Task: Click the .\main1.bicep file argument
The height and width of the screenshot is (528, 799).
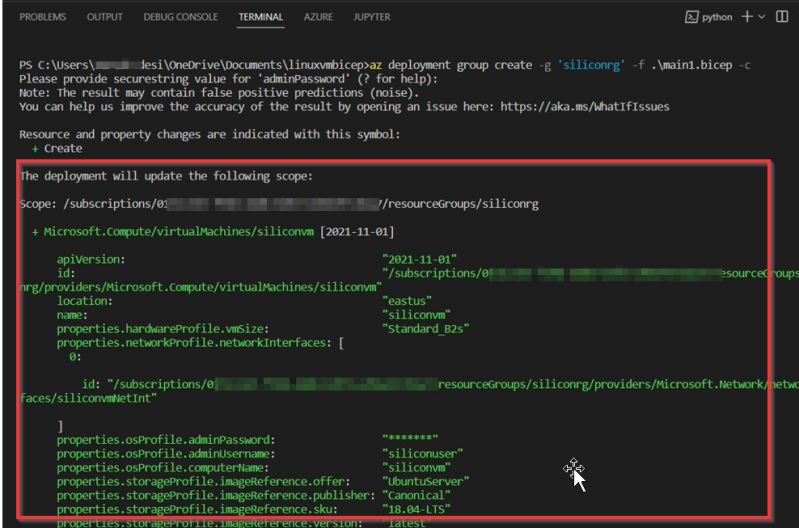Action: click(691, 65)
